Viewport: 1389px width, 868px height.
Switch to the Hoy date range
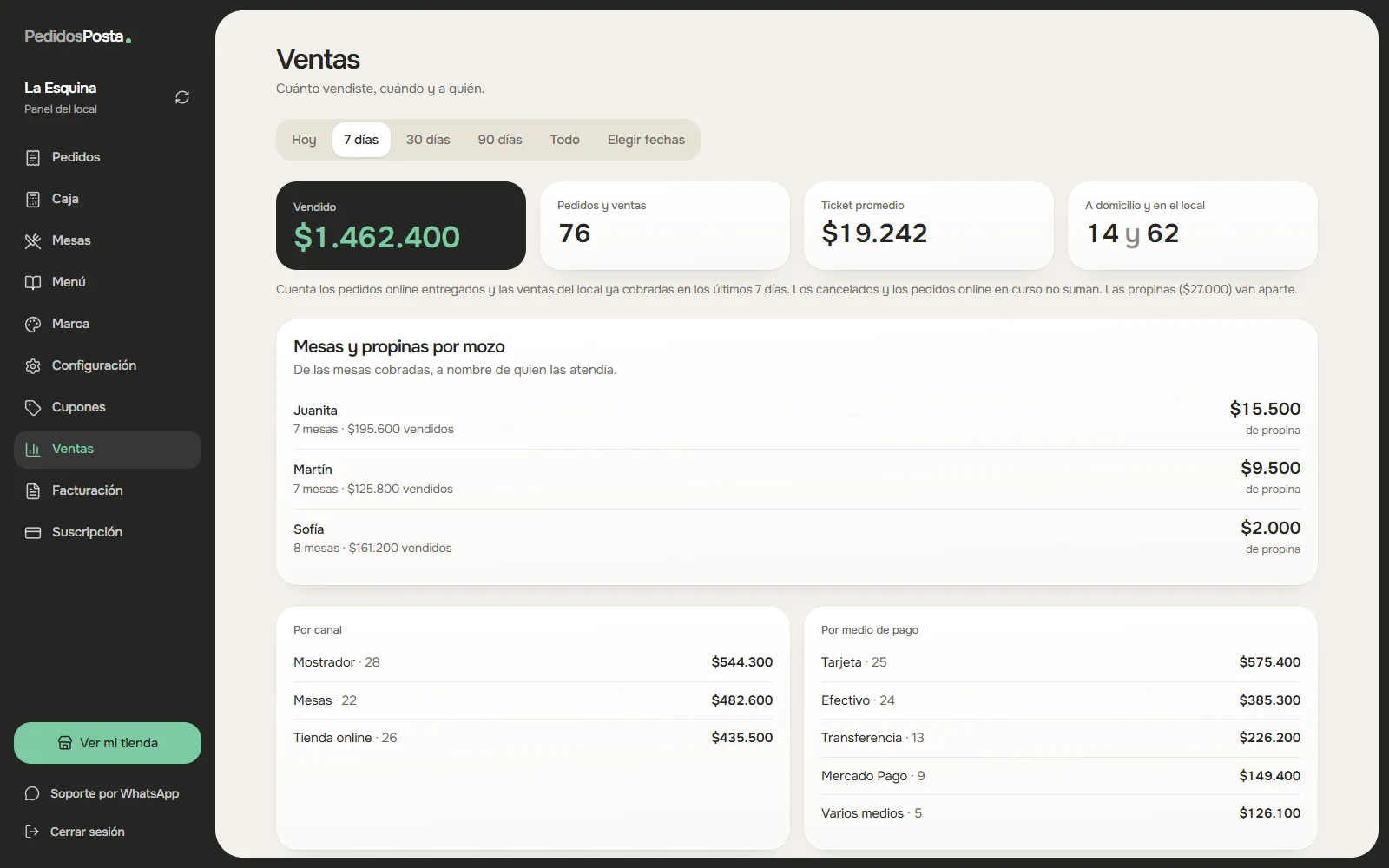point(304,140)
